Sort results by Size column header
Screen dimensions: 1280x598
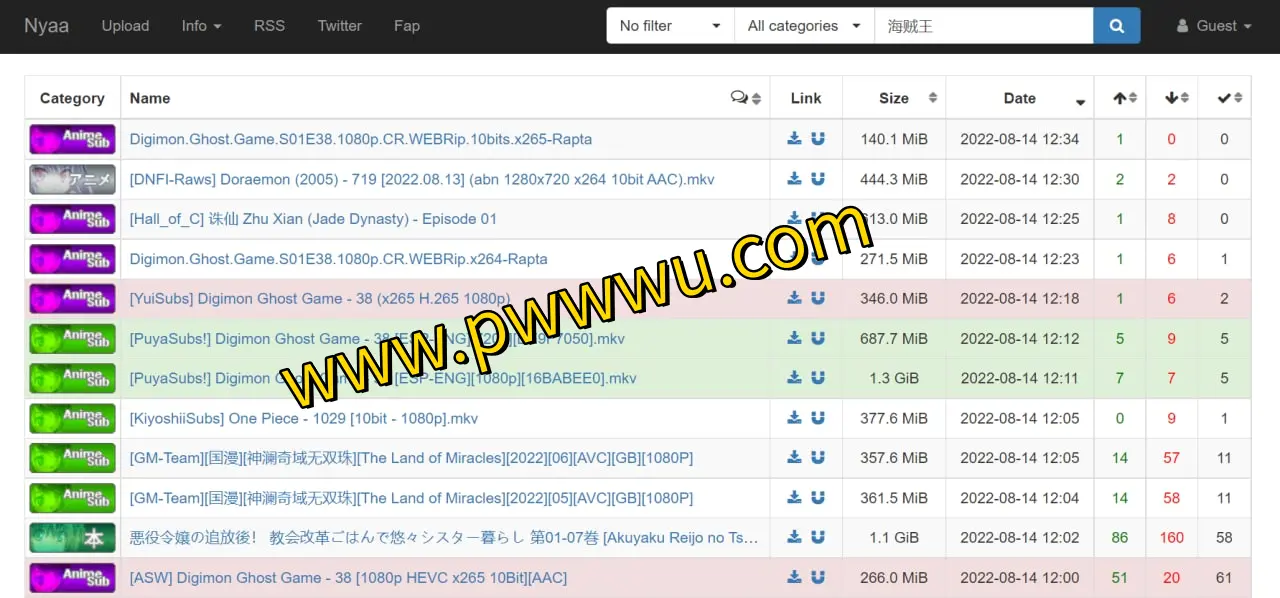(x=894, y=98)
